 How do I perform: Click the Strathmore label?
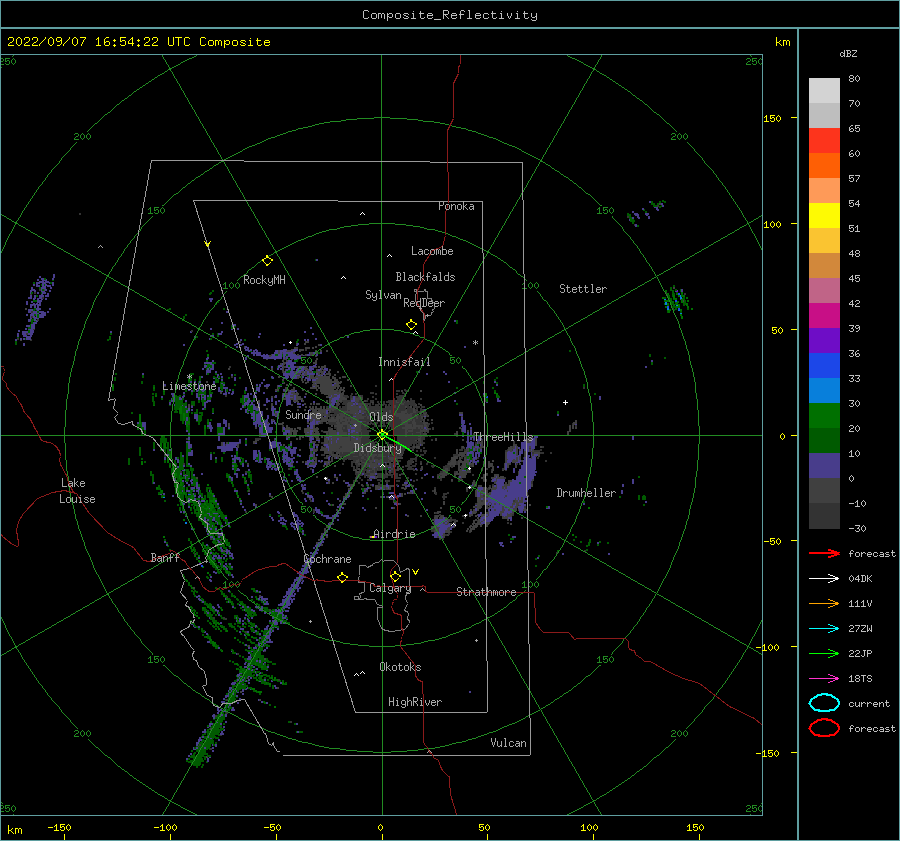[486, 592]
